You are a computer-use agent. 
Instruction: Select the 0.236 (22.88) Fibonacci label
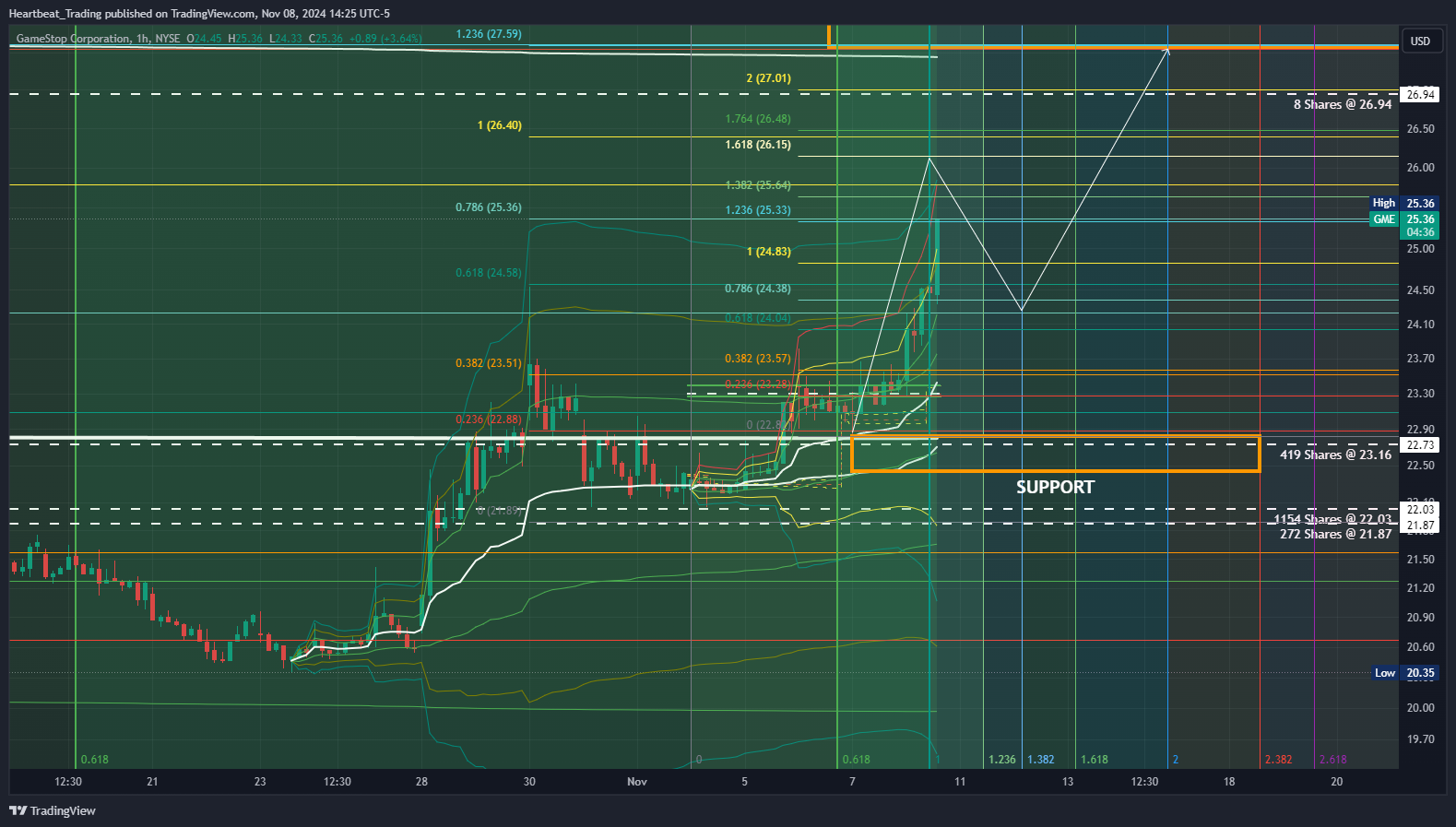[489, 419]
